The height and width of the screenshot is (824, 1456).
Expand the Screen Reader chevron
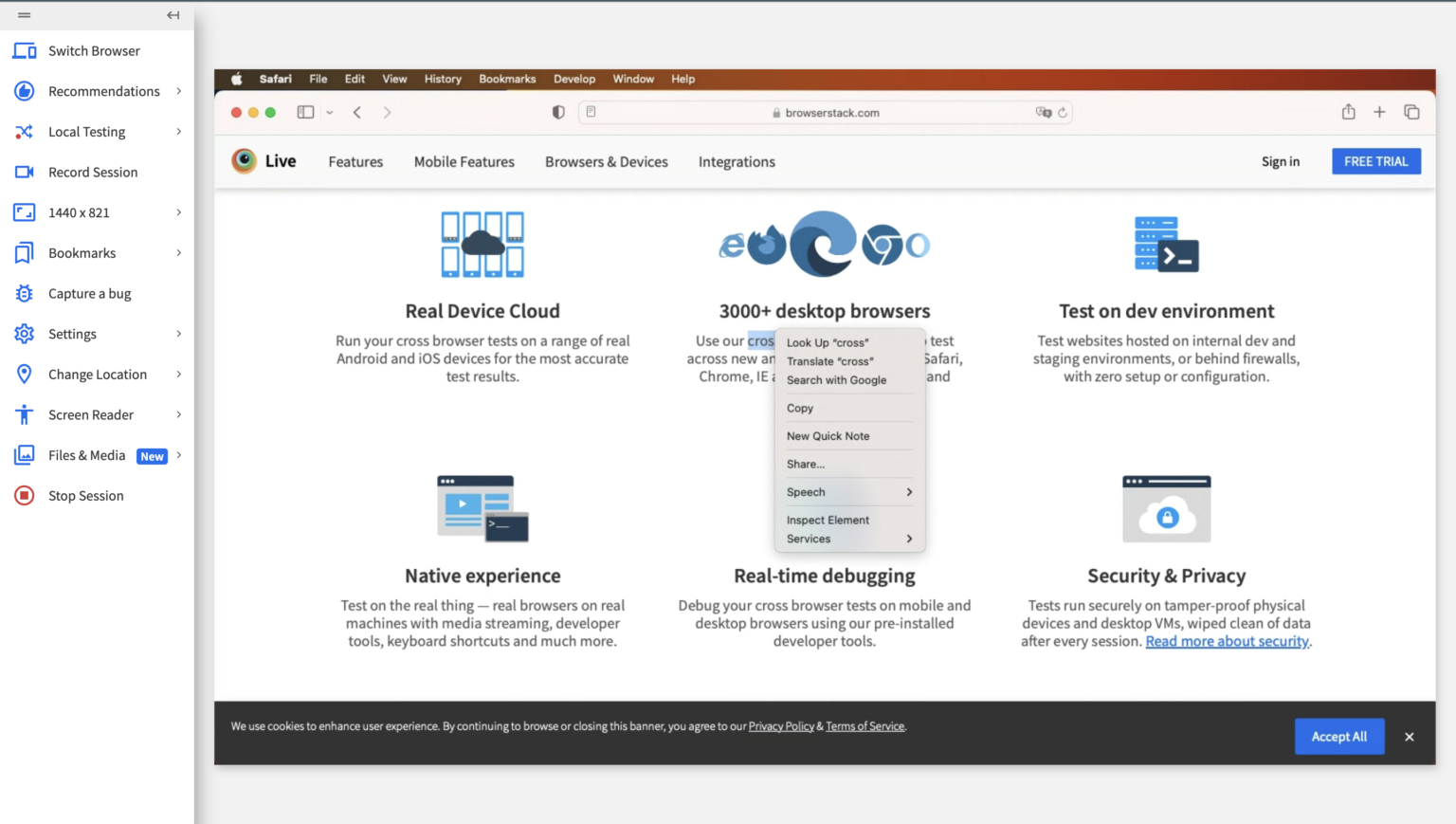coord(178,414)
